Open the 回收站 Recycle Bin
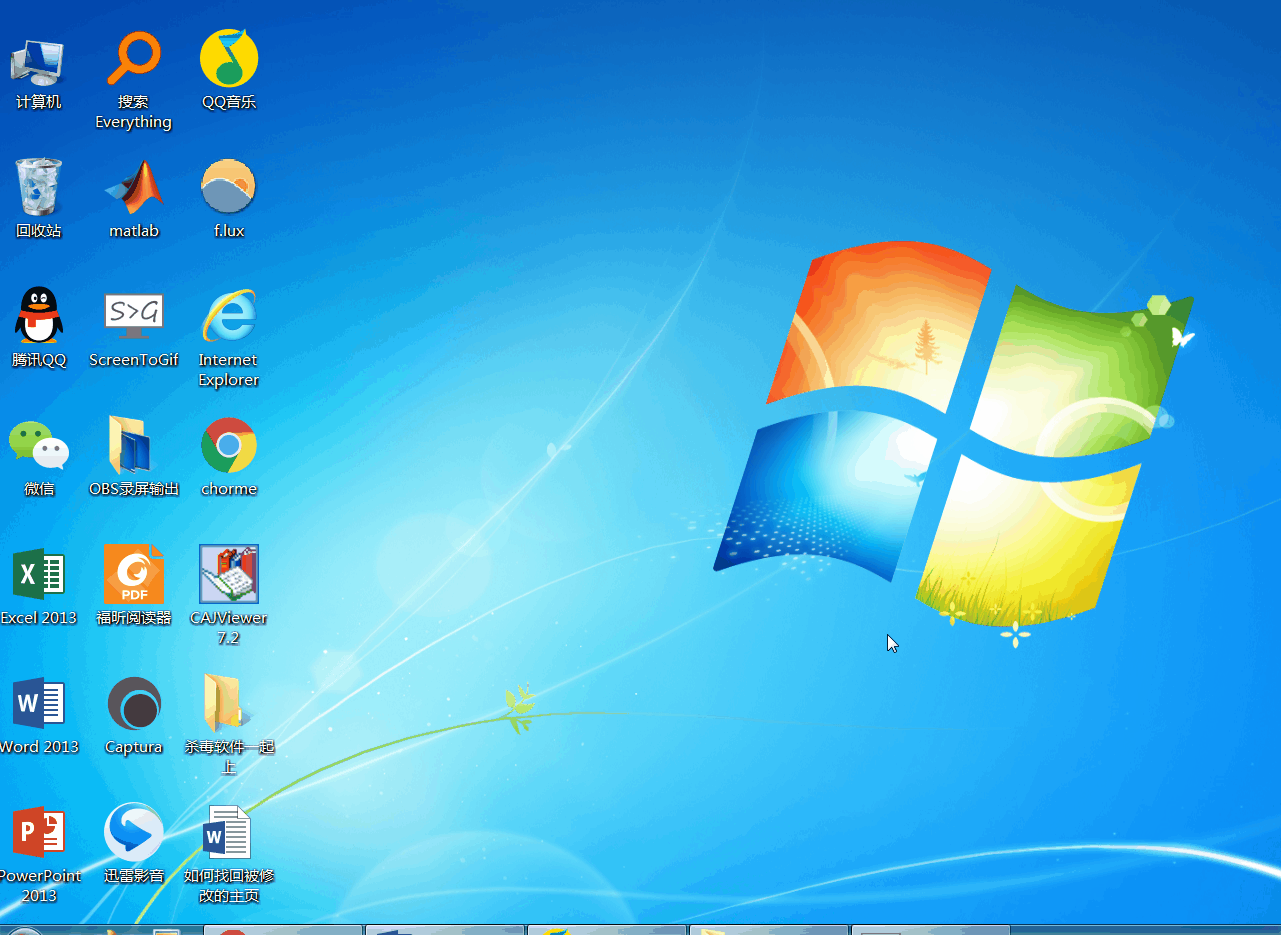Image resolution: width=1281 pixels, height=935 pixels. pos(39,186)
